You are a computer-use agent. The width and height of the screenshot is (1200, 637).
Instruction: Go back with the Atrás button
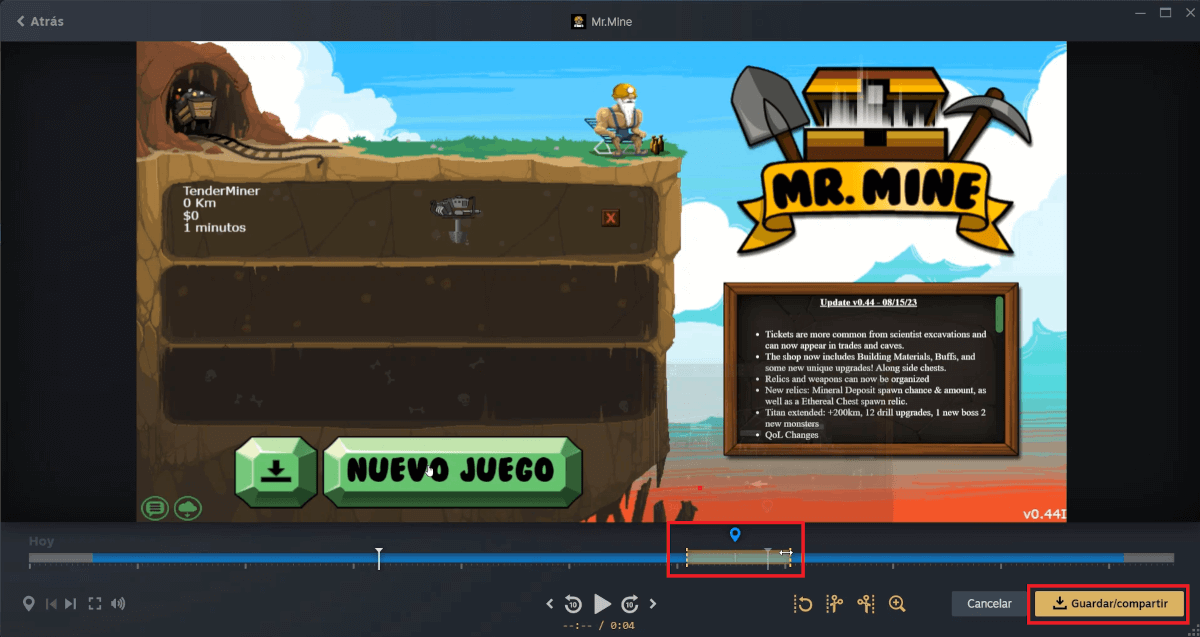click(40, 21)
